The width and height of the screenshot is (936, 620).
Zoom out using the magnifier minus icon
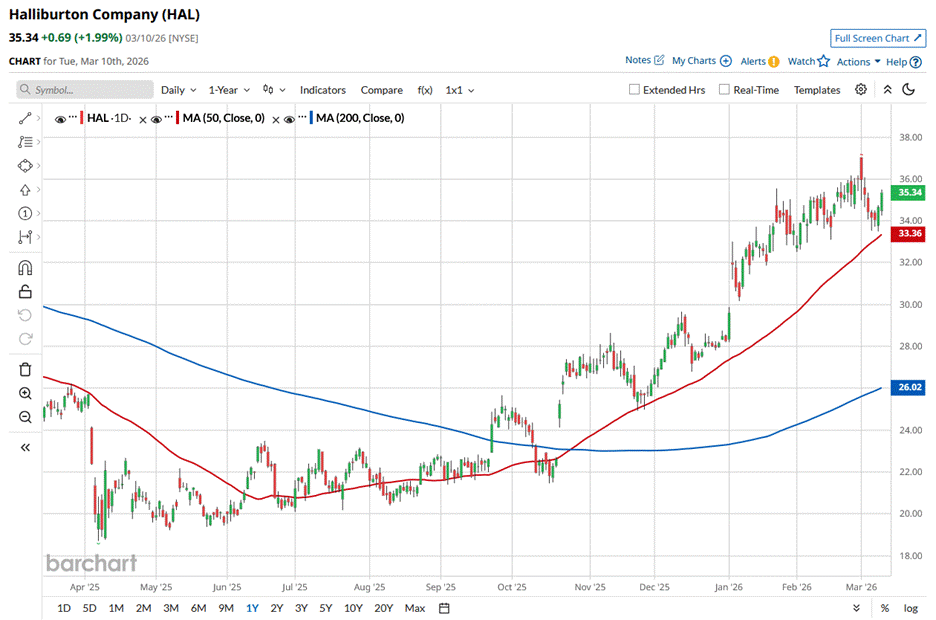pos(25,417)
